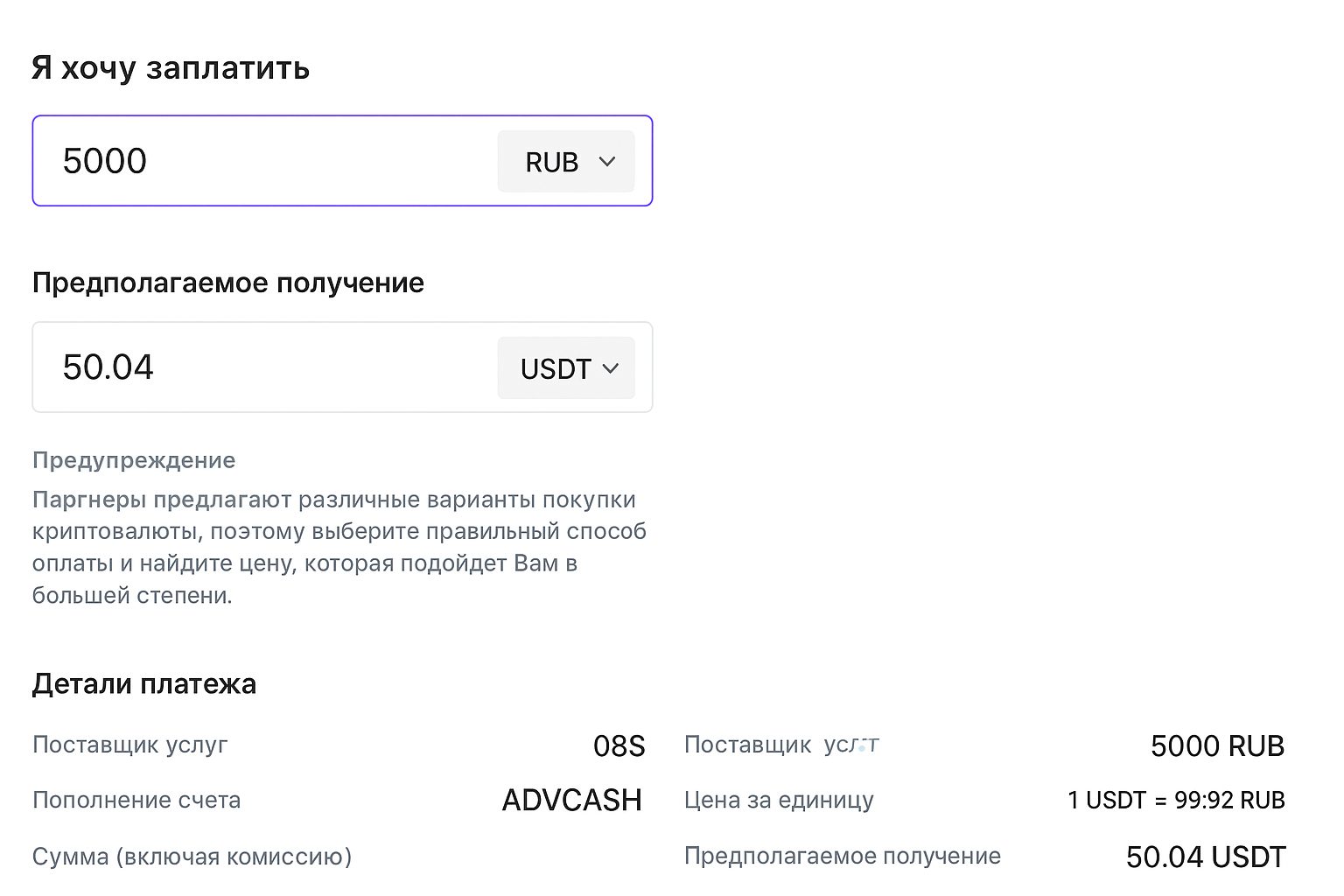Click the 50.04 USDT estimated amount in details

coord(1206,857)
